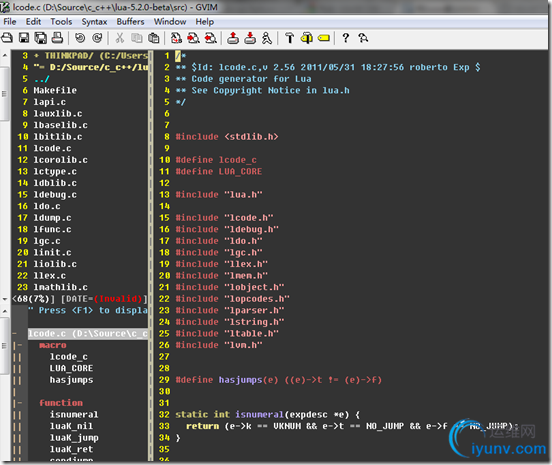The image size is (552, 465).
Task: Click the Jump to Tag yellow icon
Action: [324, 38]
